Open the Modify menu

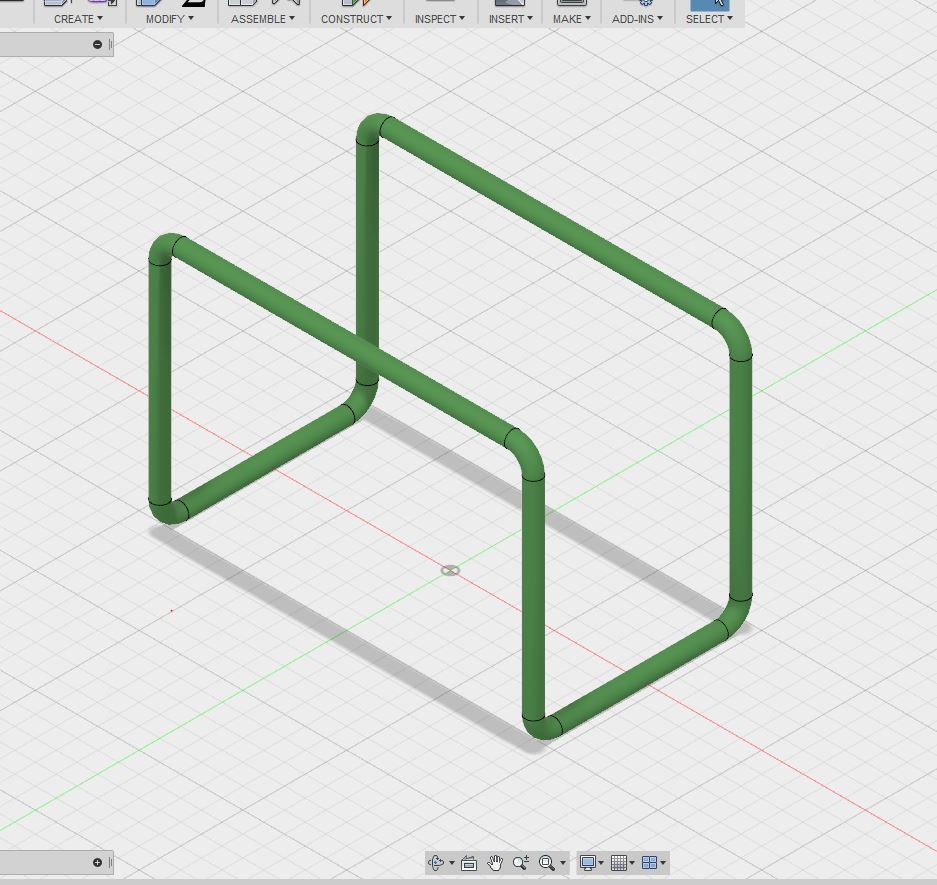tap(169, 19)
